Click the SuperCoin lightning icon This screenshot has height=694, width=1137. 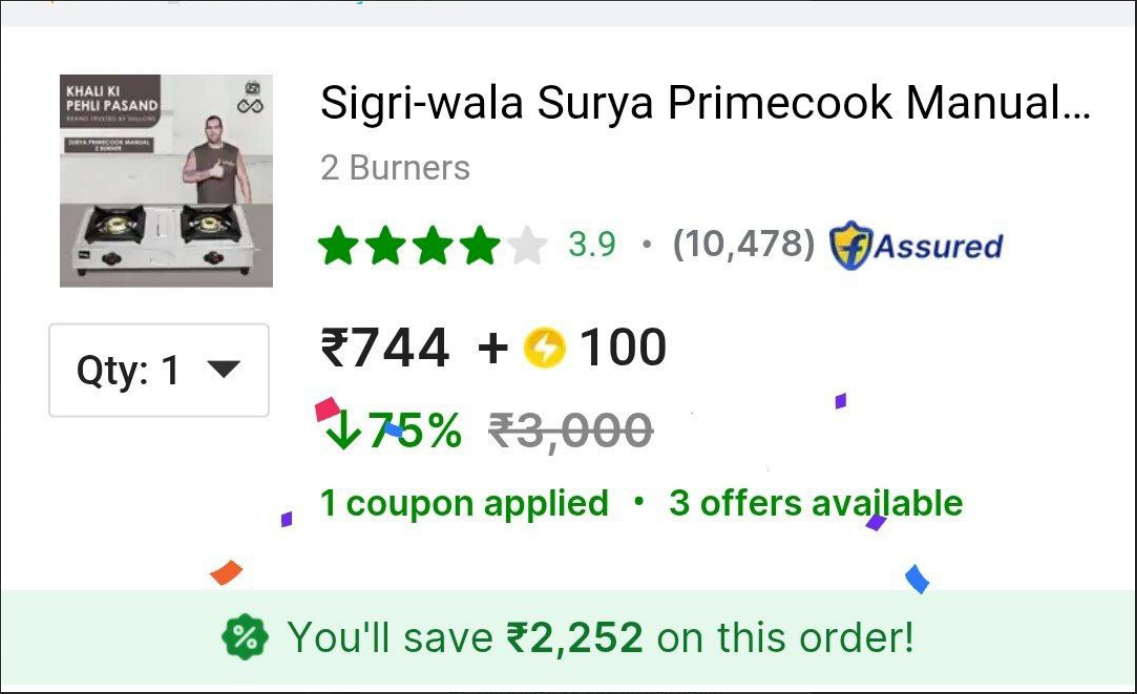[545, 347]
